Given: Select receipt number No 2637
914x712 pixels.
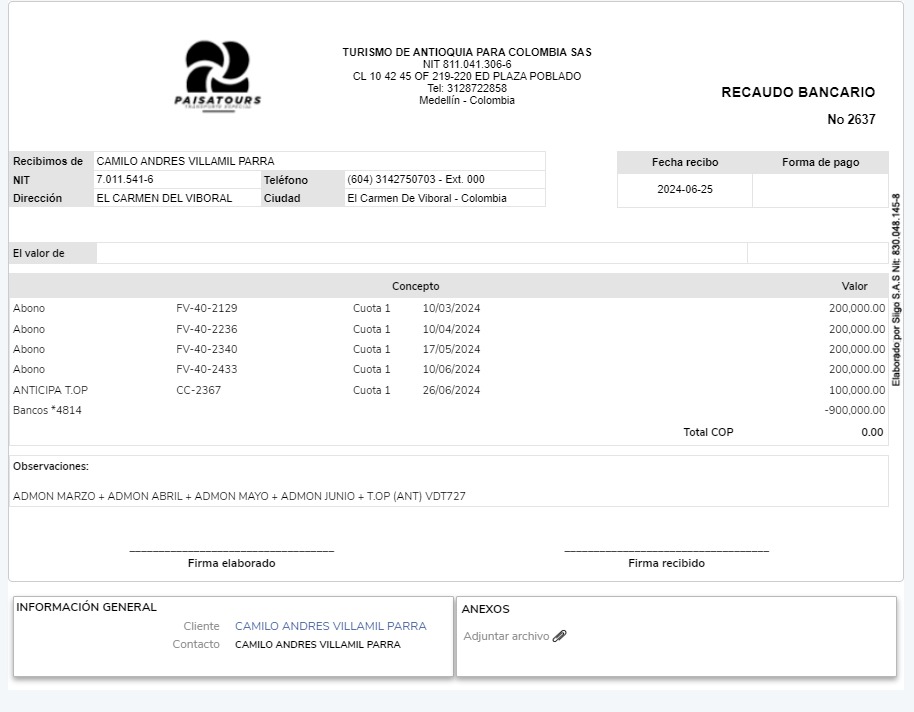Looking at the screenshot, I should tap(851, 120).
